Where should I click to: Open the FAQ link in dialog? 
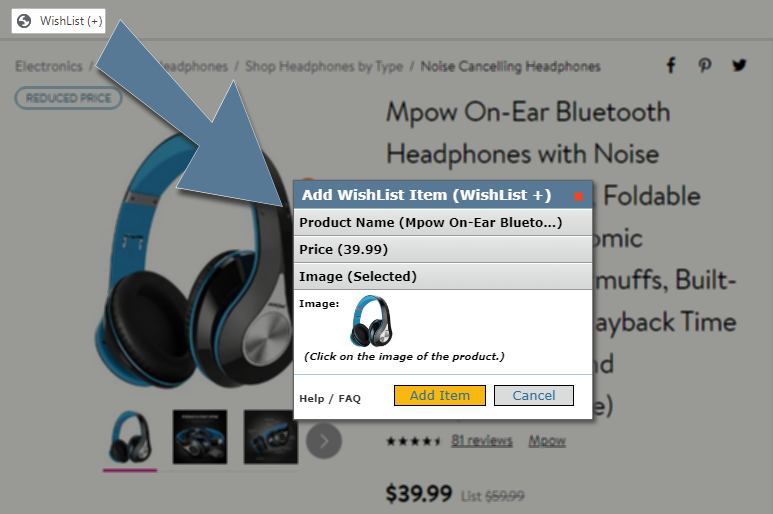pos(350,398)
